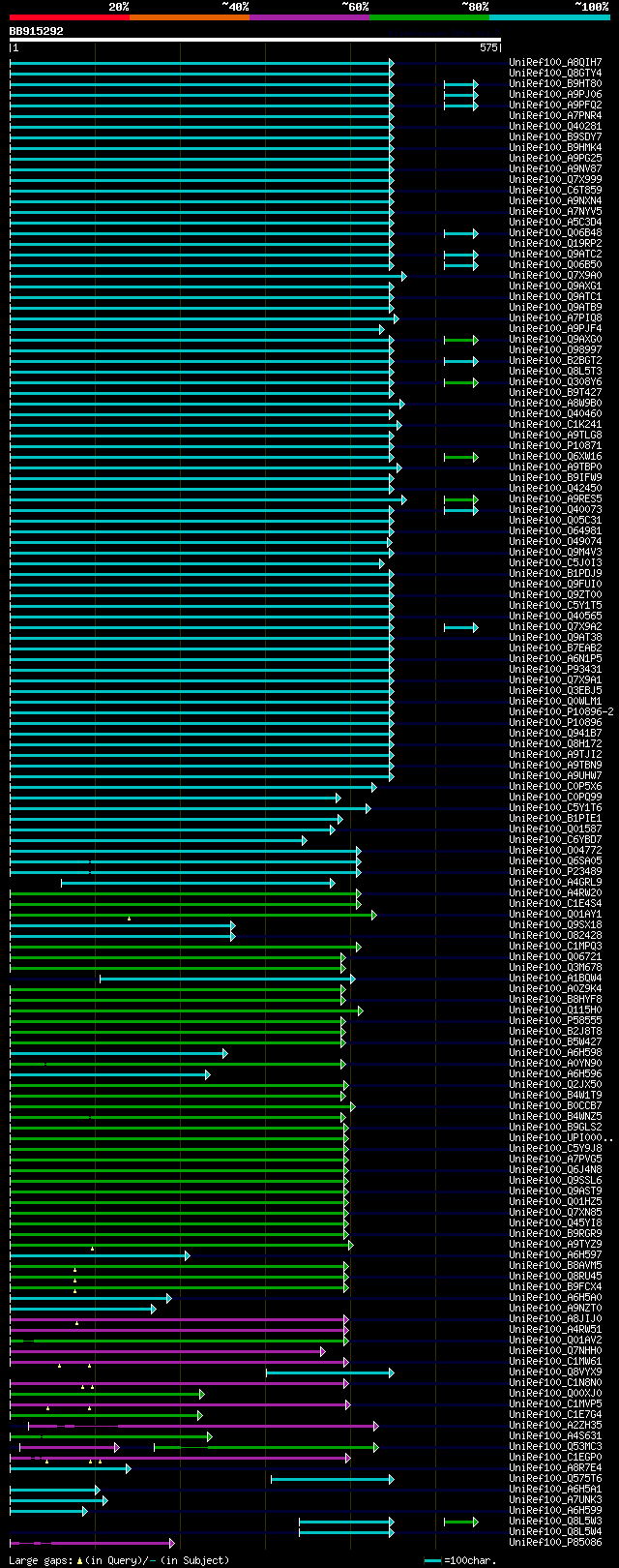The width and height of the screenshot is (619, 1568).
Task: Select the UniRef100_A6H596 label
Action: [x=555, y=1074]
